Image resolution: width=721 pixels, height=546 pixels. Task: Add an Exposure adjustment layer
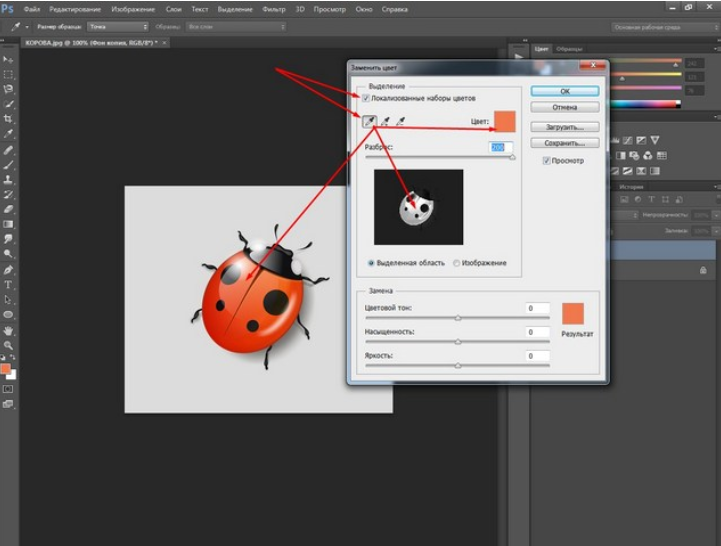(641, 140)
